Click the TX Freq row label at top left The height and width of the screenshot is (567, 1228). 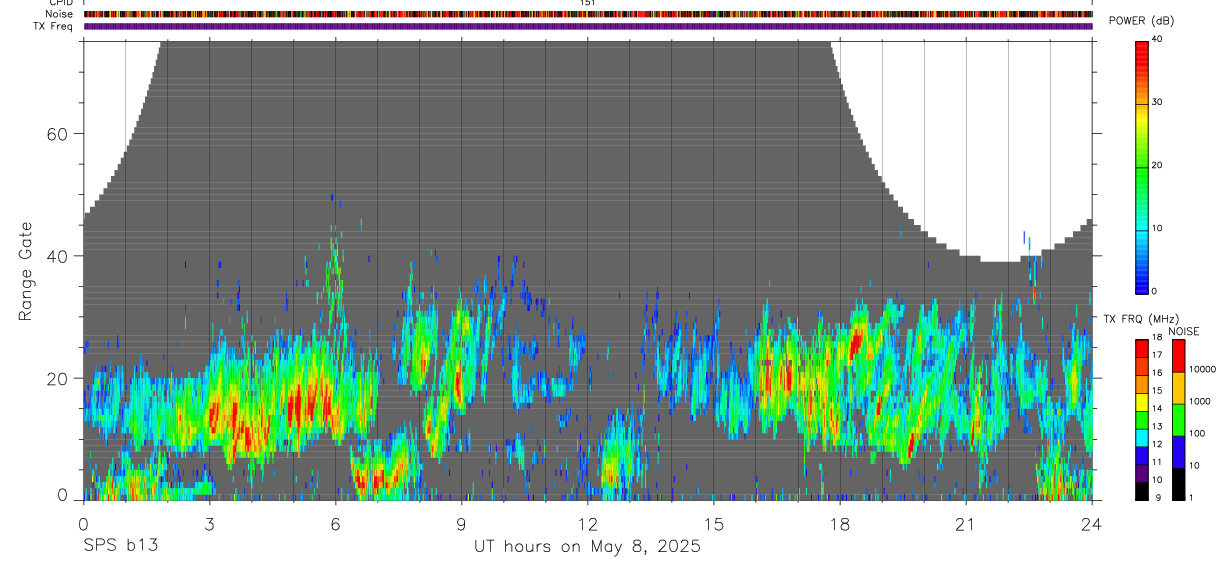coord(54,26)
